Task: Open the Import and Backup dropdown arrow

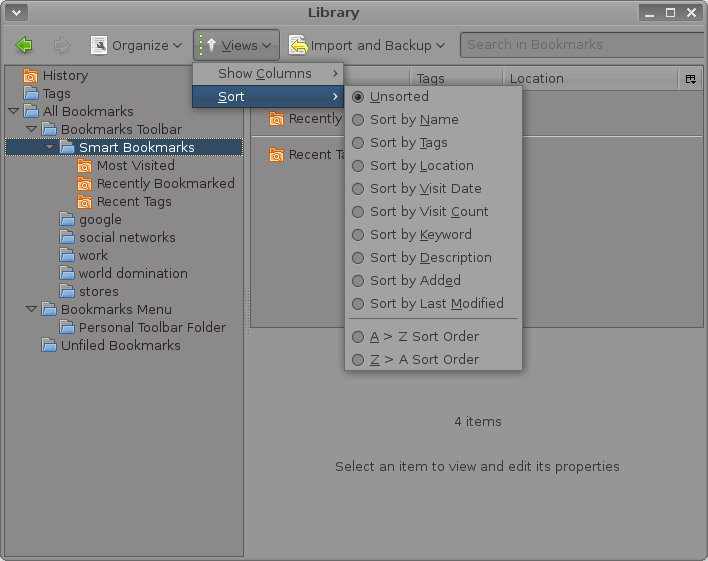Action: (441, 46)
